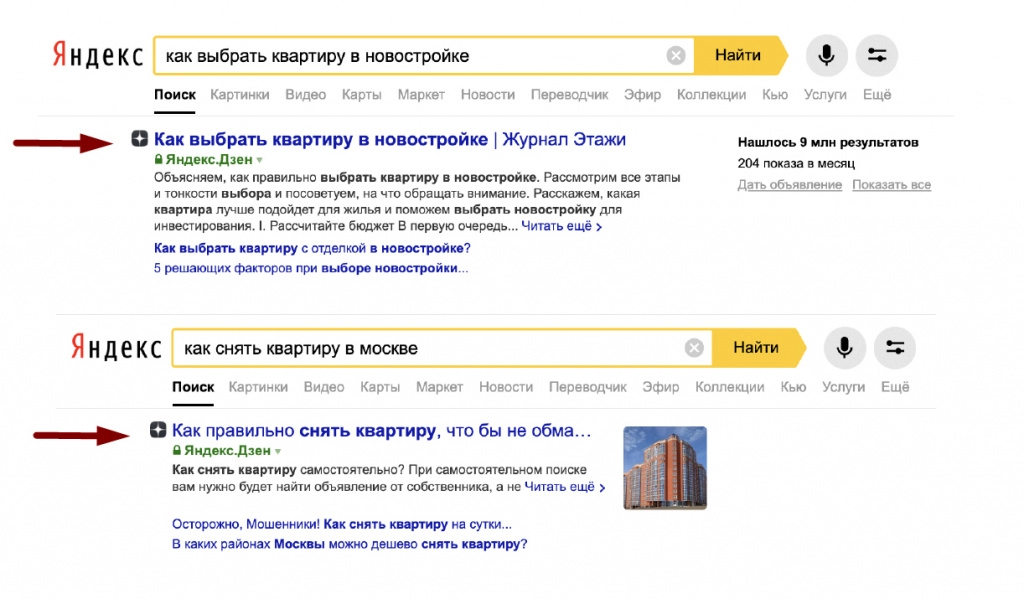1024x599 pixels.
Task: Switch to Картинки tab in top search
Action: pos(240,95)
